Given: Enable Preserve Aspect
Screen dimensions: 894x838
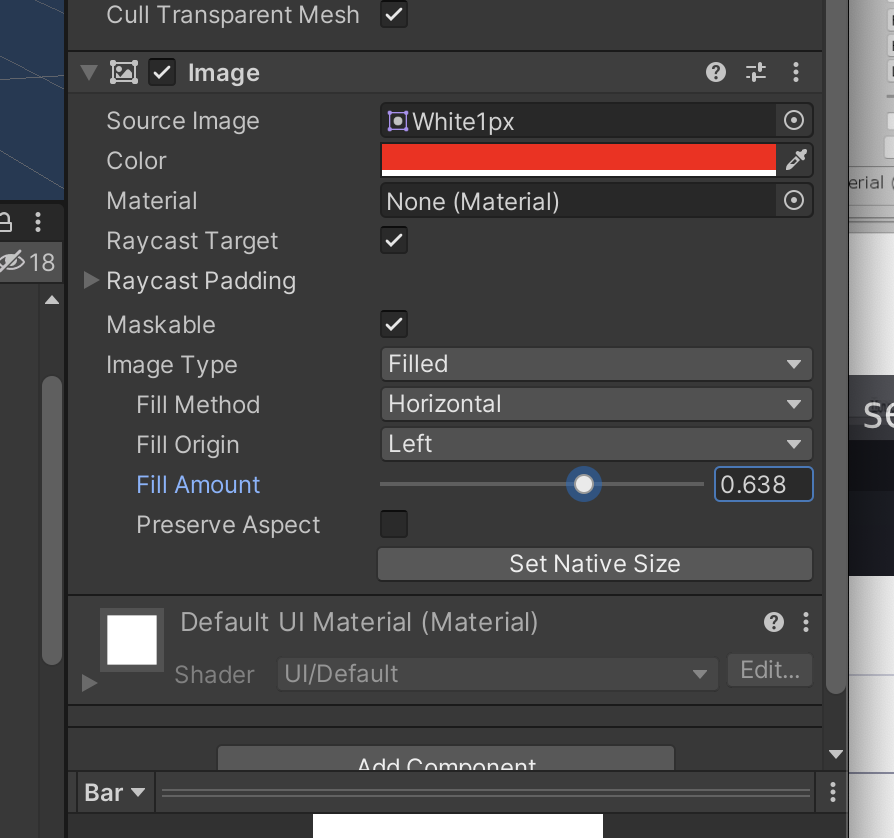Looking at the screenshot, I should point(393,524).
